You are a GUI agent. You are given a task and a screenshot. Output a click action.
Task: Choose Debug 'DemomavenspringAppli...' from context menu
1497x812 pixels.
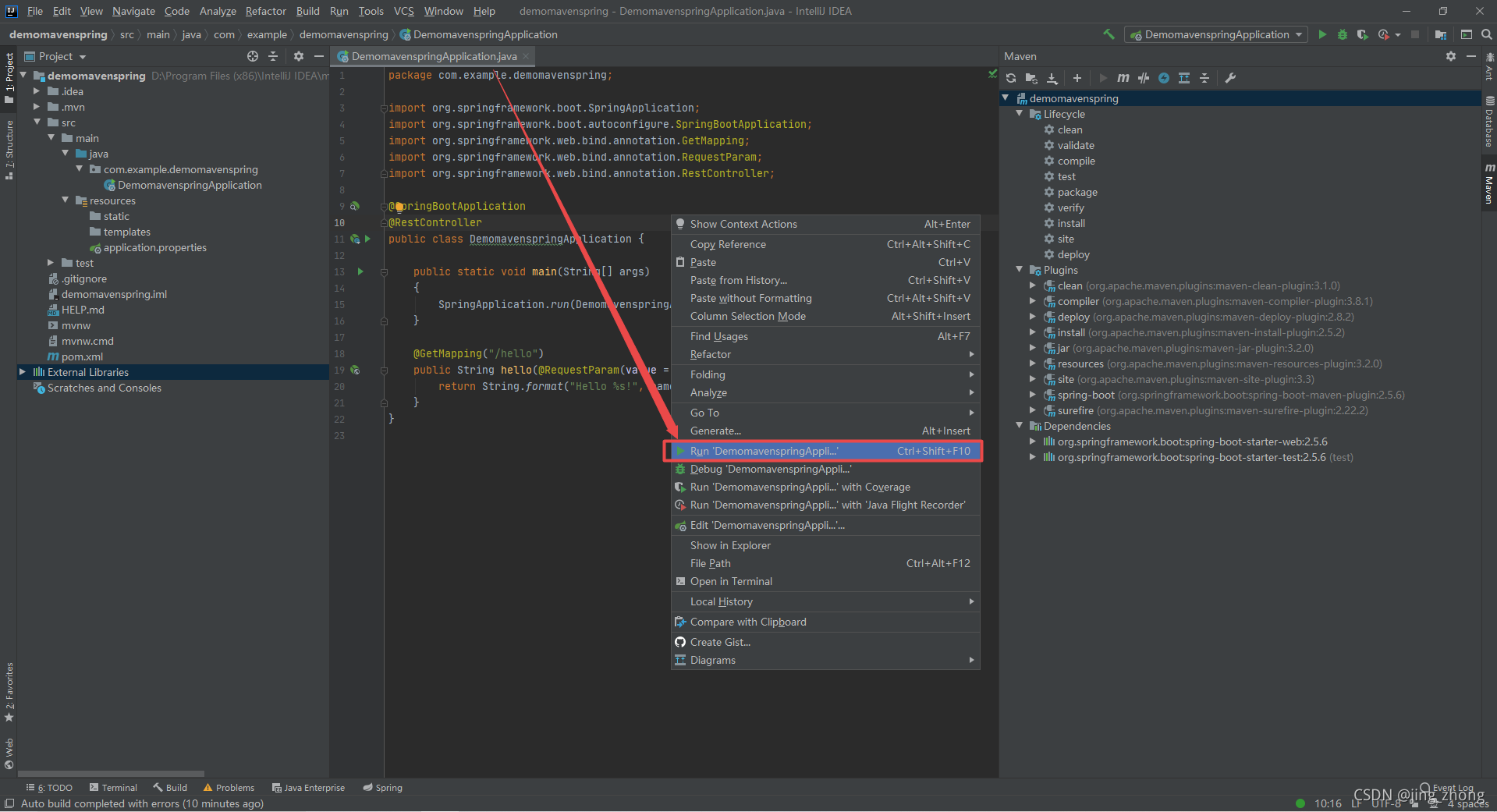(825, 469)
